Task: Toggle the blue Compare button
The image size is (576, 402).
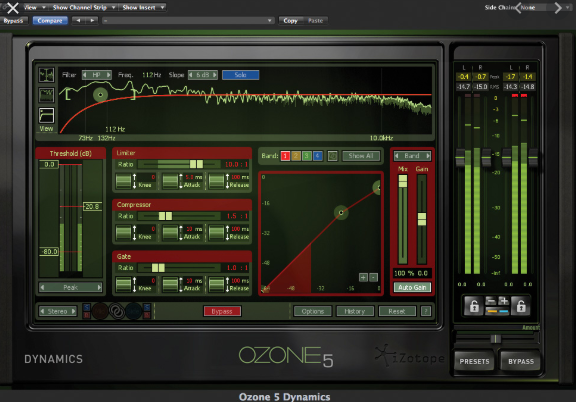Action: [50, 21]
